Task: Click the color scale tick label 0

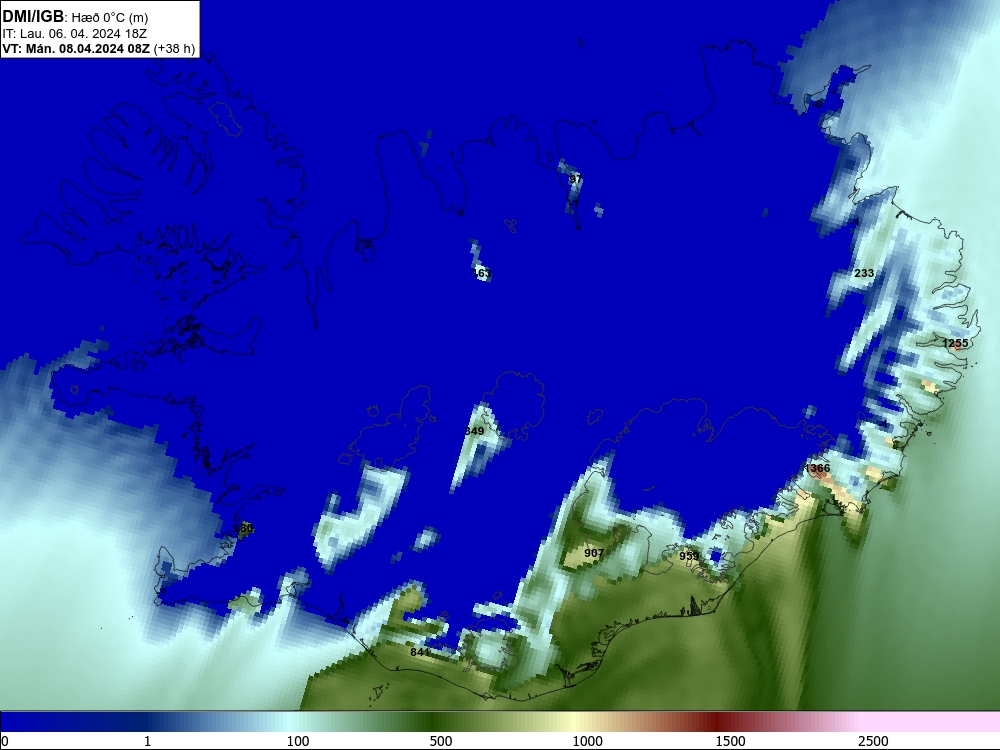Action: pyautogui.click(x=5, y=741)
